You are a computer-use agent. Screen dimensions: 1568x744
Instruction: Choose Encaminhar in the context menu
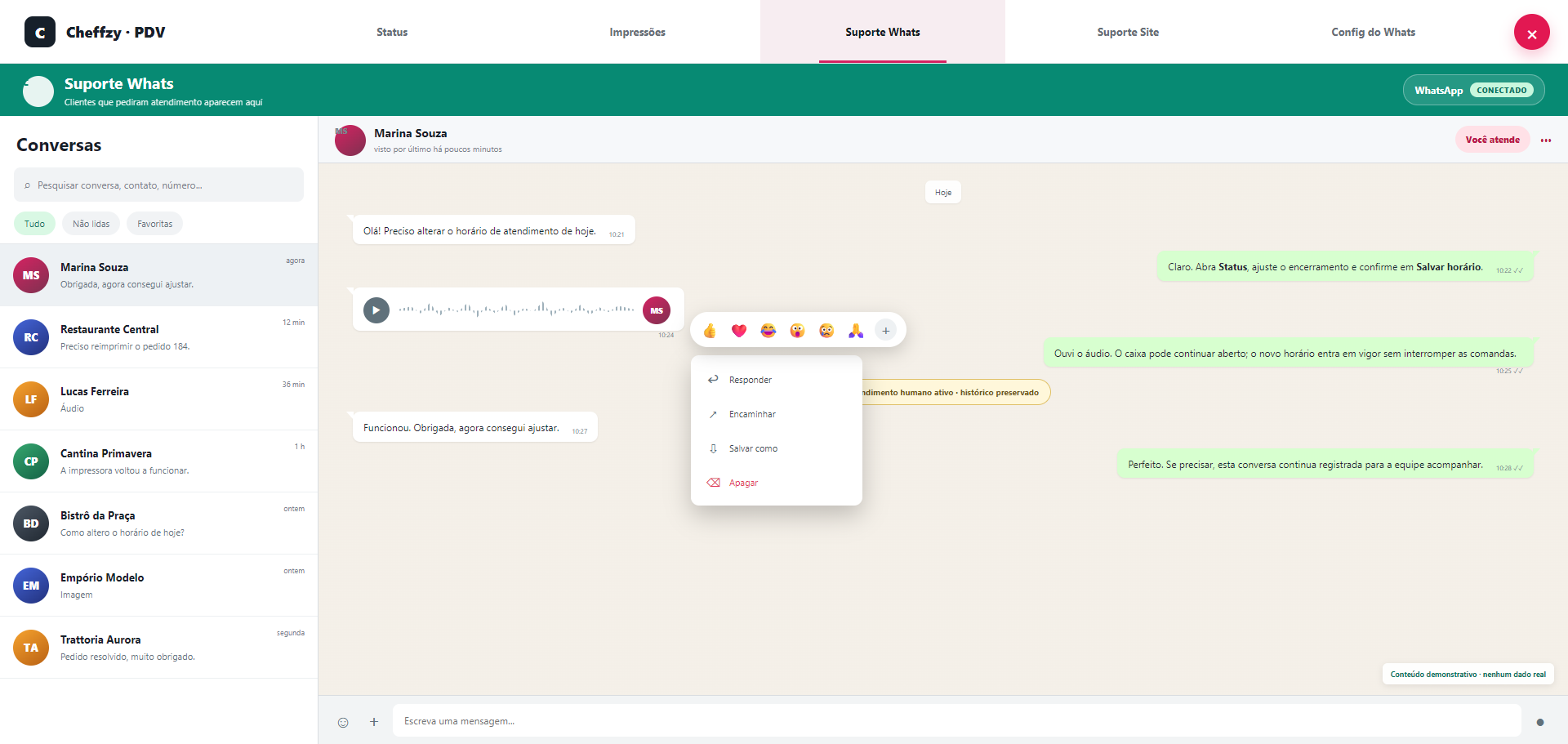click(x=777, y=414)
